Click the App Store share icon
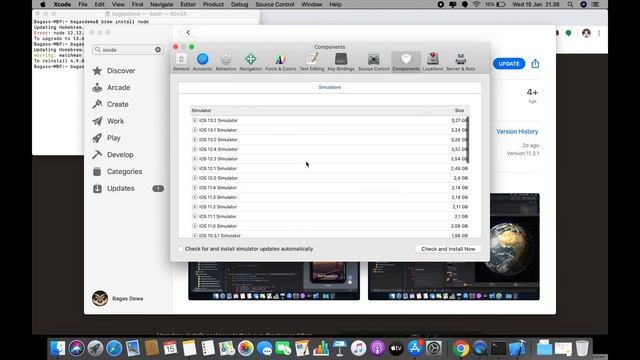Screen dimensions: 640x360 point(535,63)
